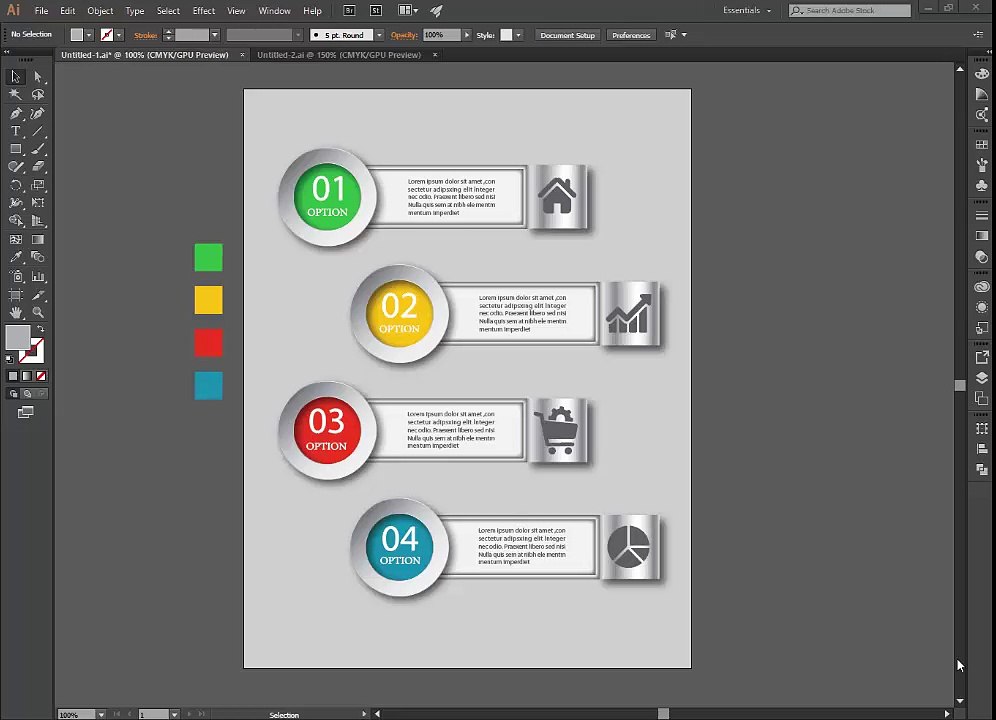Image resolution: width=996 pixels, height=720 pixels.
Task: Select the Eraser tool
Action: (x=38, y=166)
